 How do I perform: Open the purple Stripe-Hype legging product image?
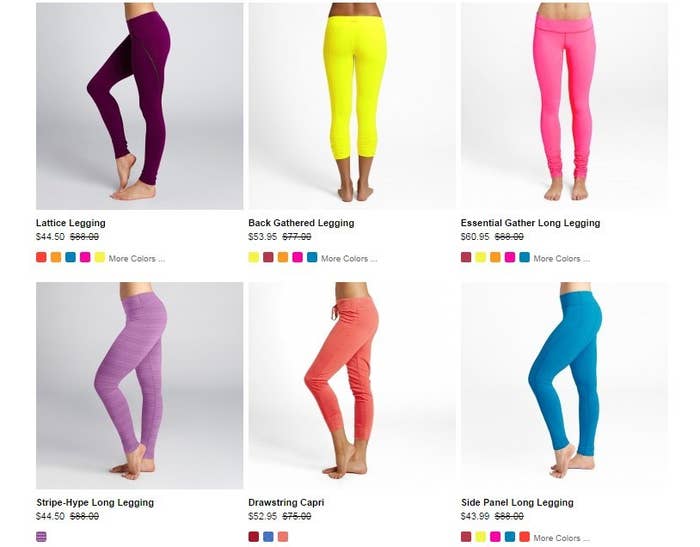click(139, 385)
